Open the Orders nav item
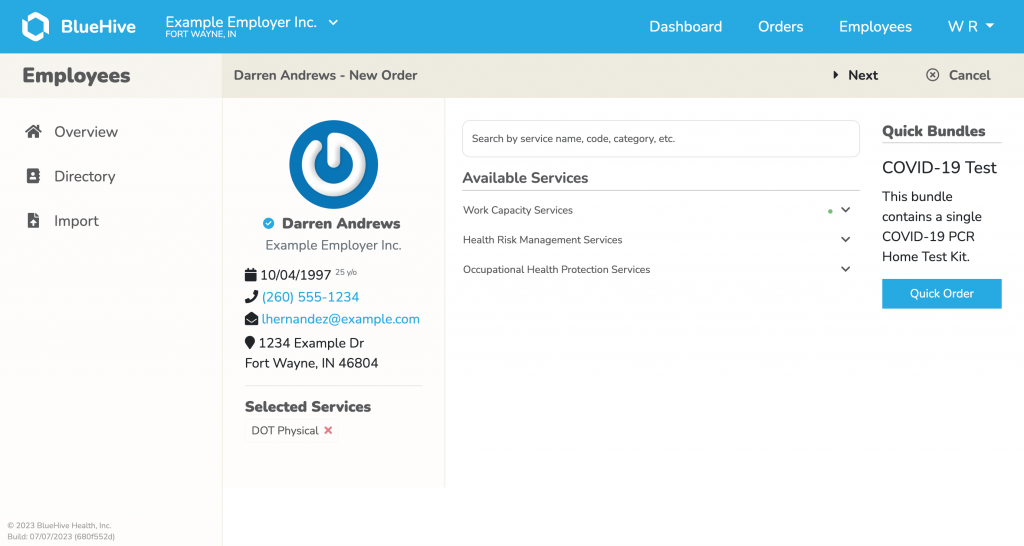 (x=780, y=27)
